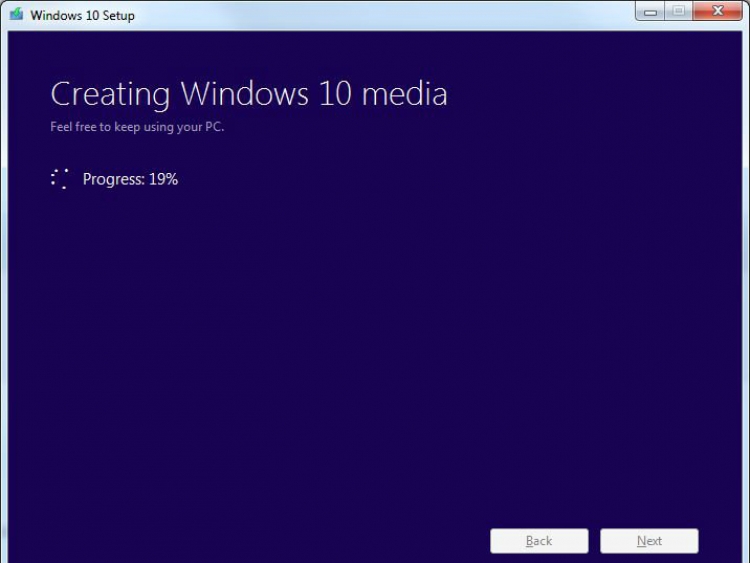This screenshot has height=563, width=750.
Task: Click the "Windows 10 Setup" title text
Action: pyautogui.click(x=82, y=16)
